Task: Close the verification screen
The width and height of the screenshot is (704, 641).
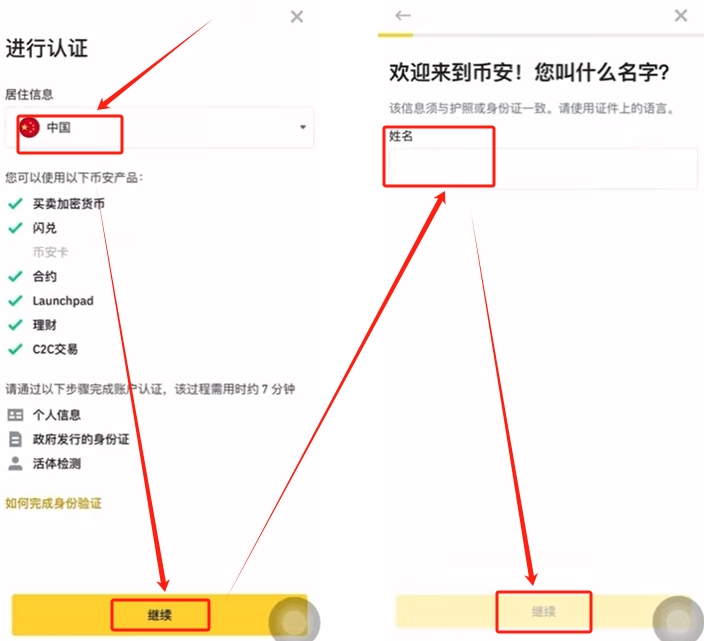Action: [x=297, y=17]
